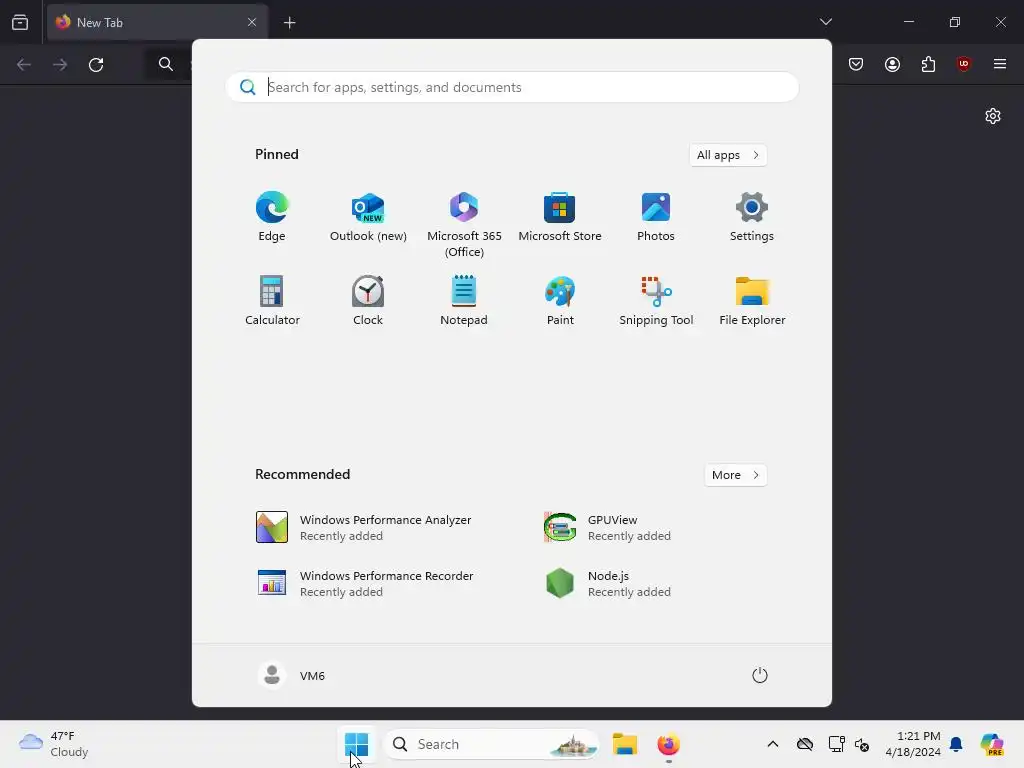Open the Microsoft Store app
This screenshot has width=1024, height=768.
pos(560,217)
